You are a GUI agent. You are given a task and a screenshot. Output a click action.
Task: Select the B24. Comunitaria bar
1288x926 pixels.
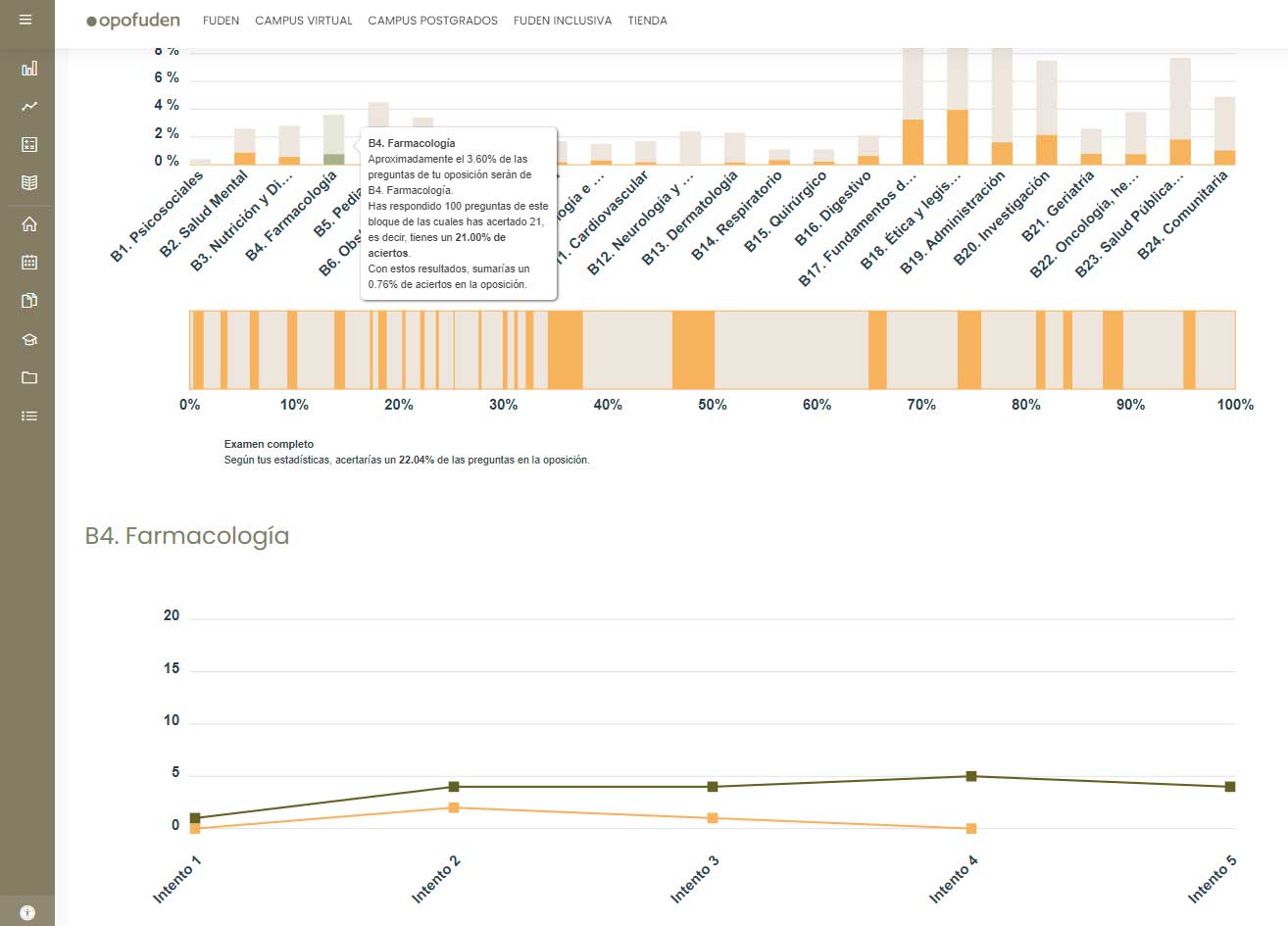(1224, 130)
